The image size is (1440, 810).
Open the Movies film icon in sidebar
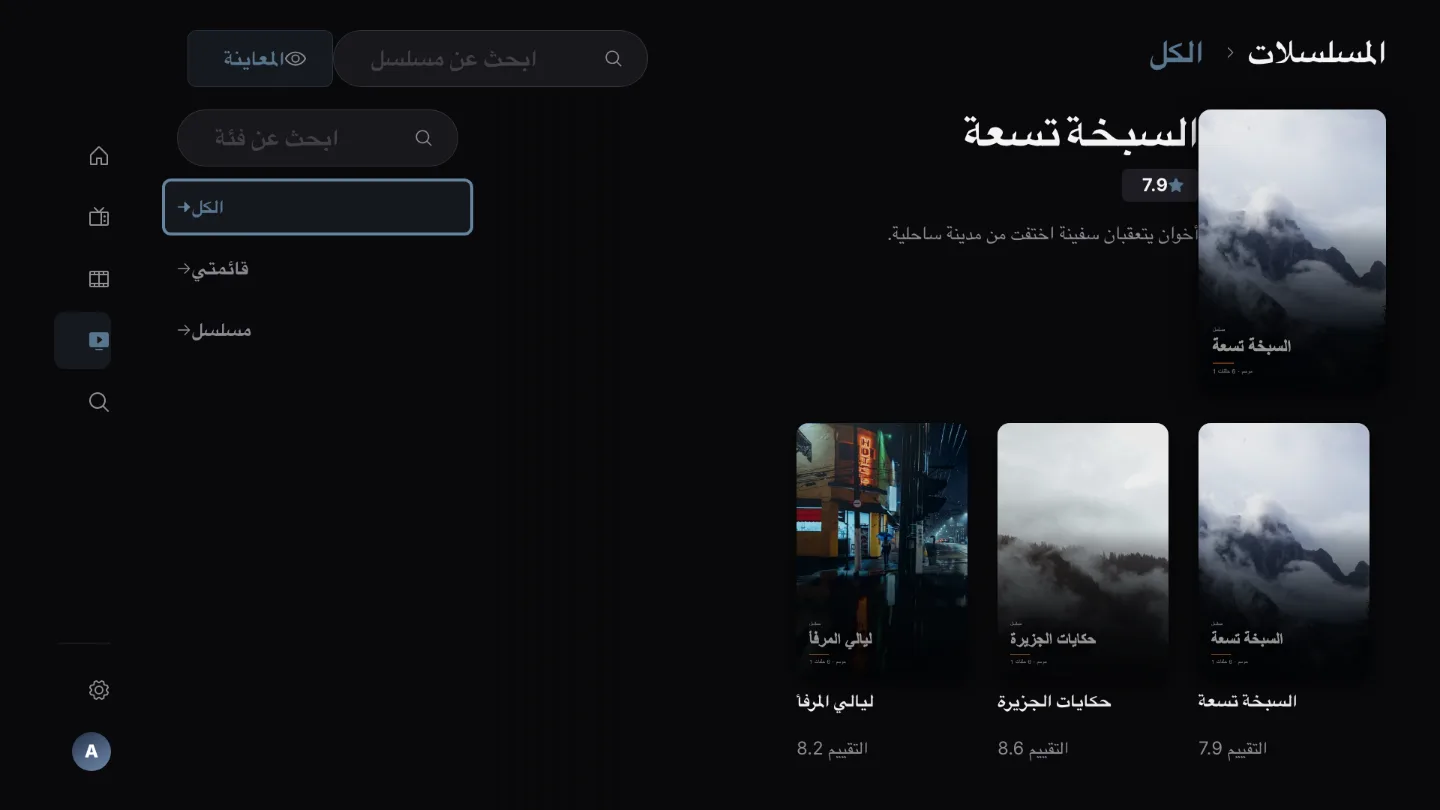coord(98,279)
